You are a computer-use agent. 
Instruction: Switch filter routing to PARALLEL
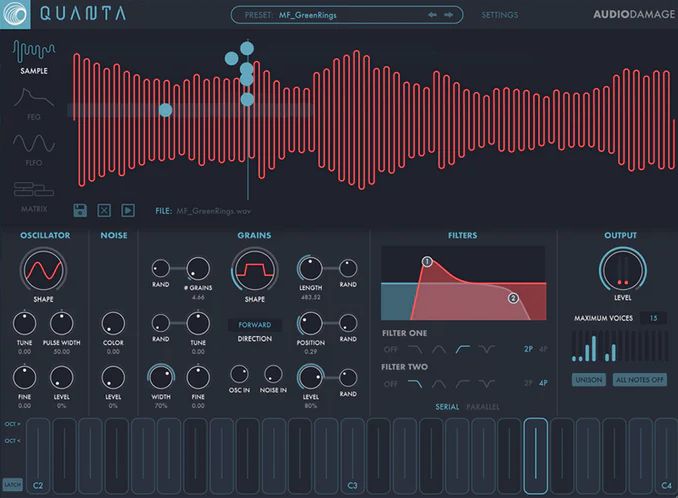point(484,407)
